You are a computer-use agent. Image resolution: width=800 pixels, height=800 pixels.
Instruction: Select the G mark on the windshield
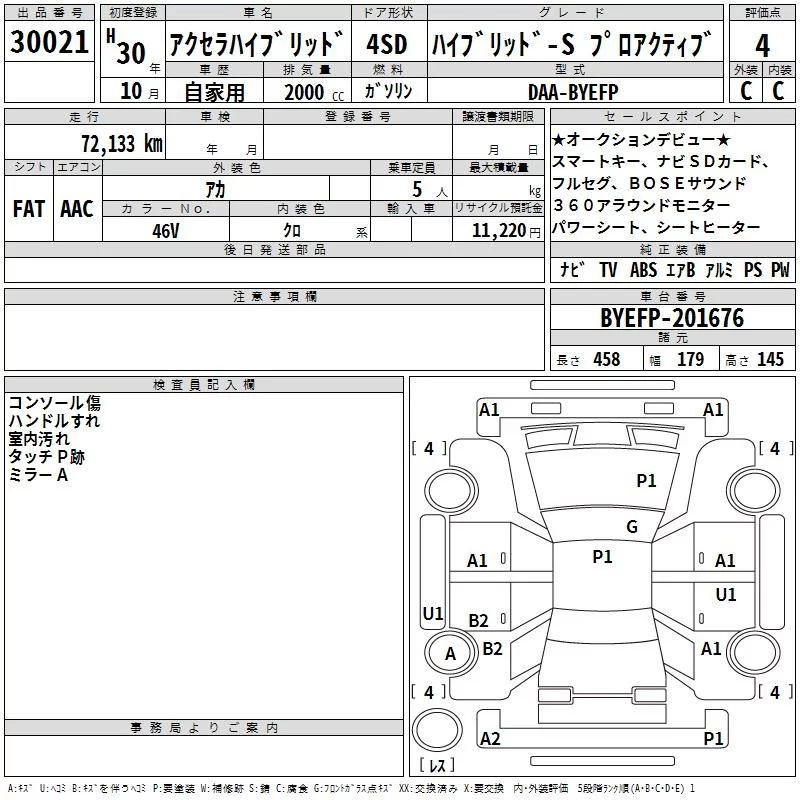tap(631, 527)
